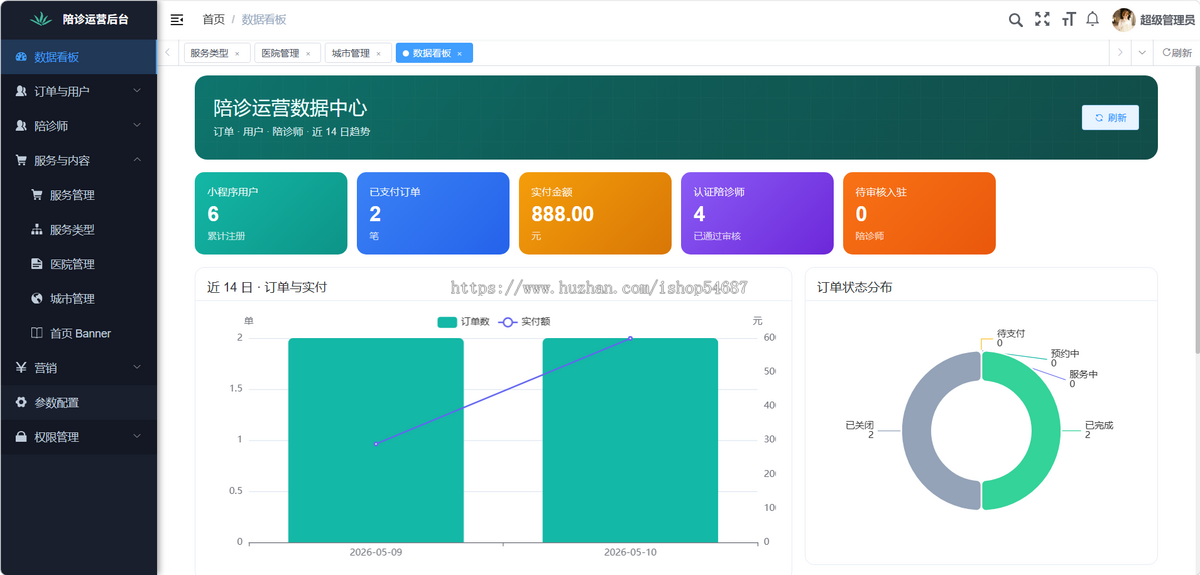Click the green lotus logo icon
The height and width of the screenshot is (575, 1200).
tap(41, 19)
